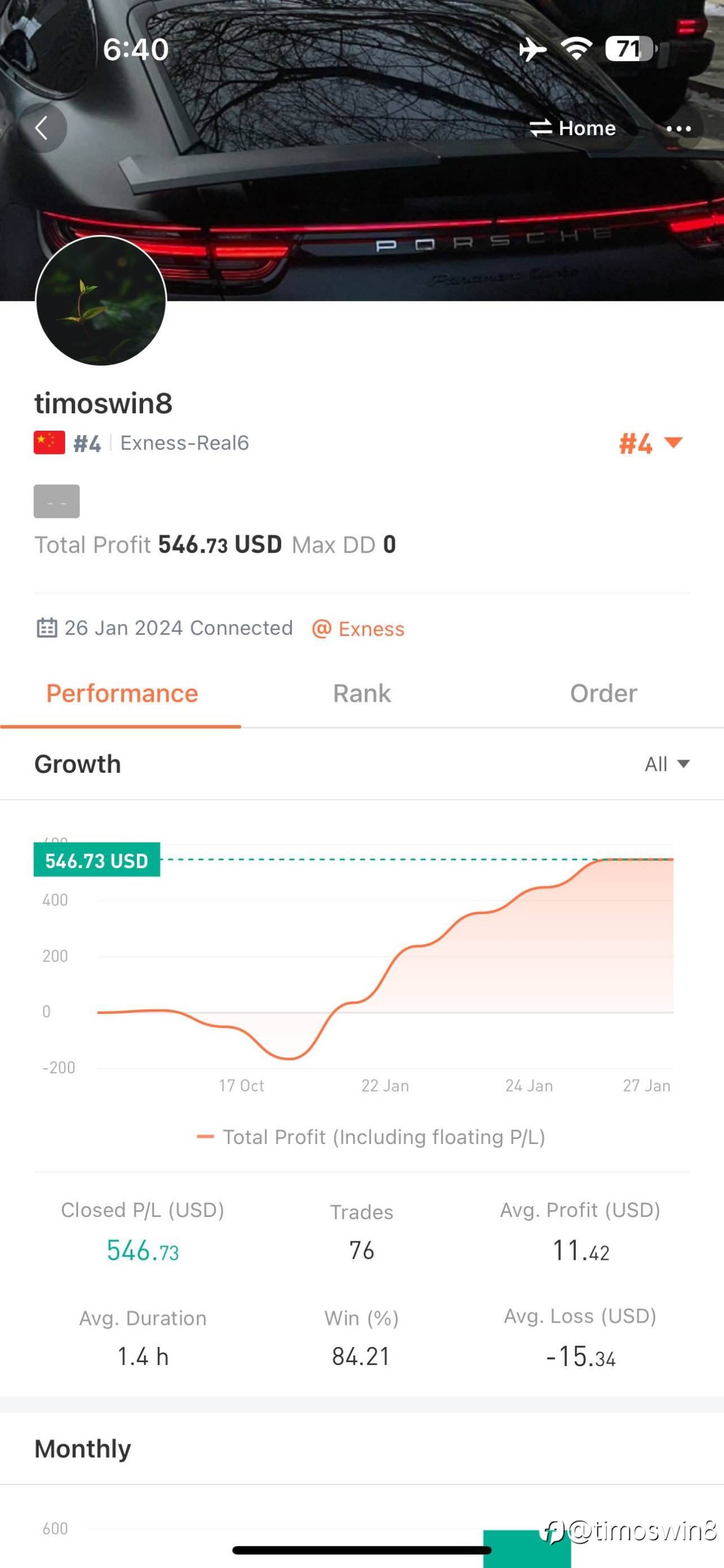
Task: Switch to the Performance tab
Action: tap(122, 694)
